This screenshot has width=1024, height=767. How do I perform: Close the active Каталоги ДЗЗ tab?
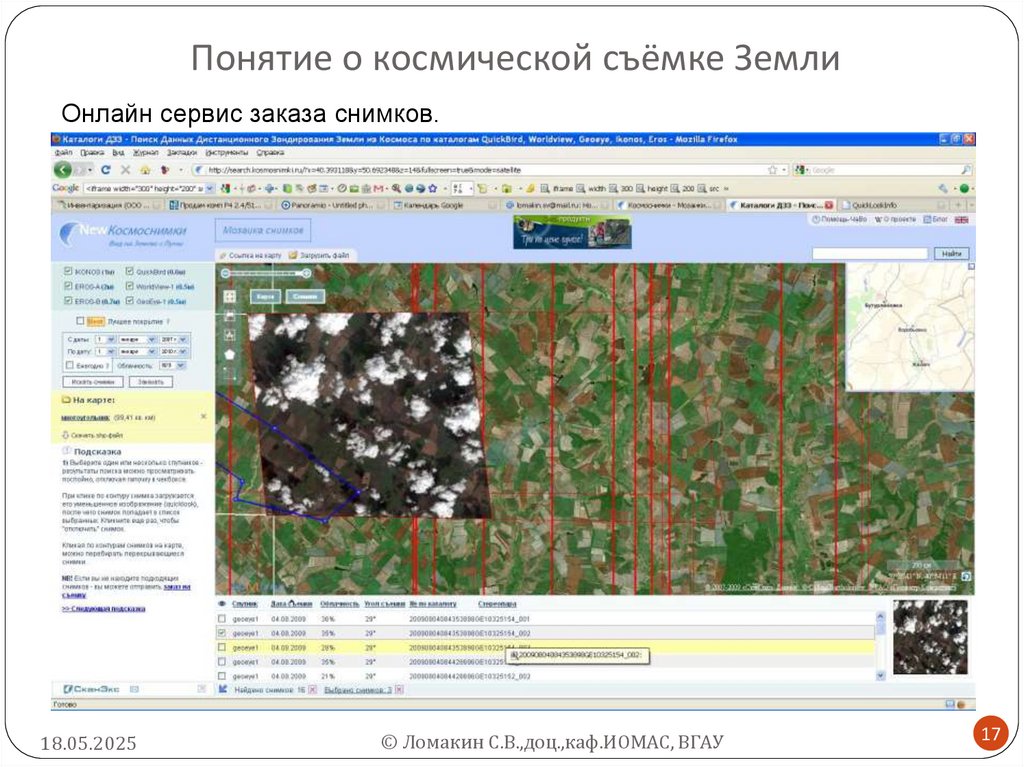click(x=829, y=205)
